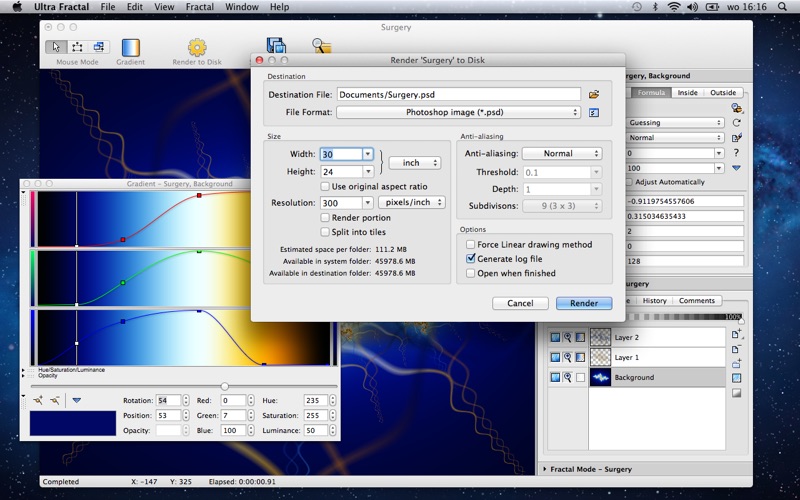
Task: Open the Resolution value dropdown arrow
Action: click(367, 203)
